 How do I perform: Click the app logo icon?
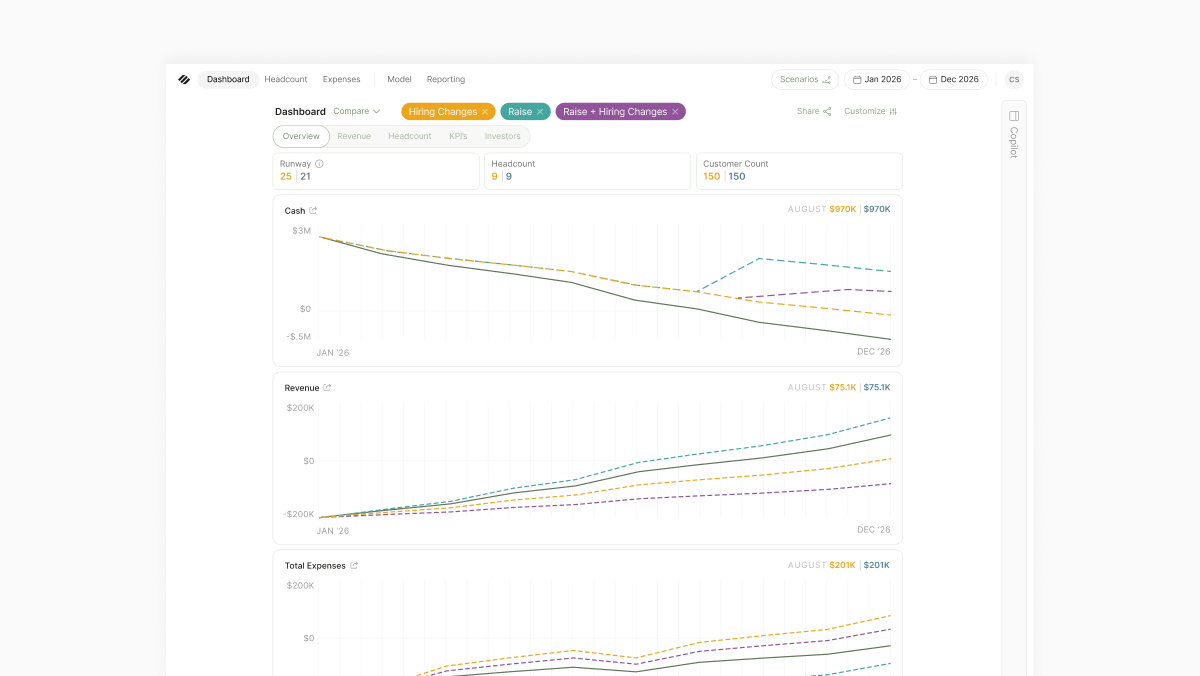pyautogui.click(x=184, y=80)
